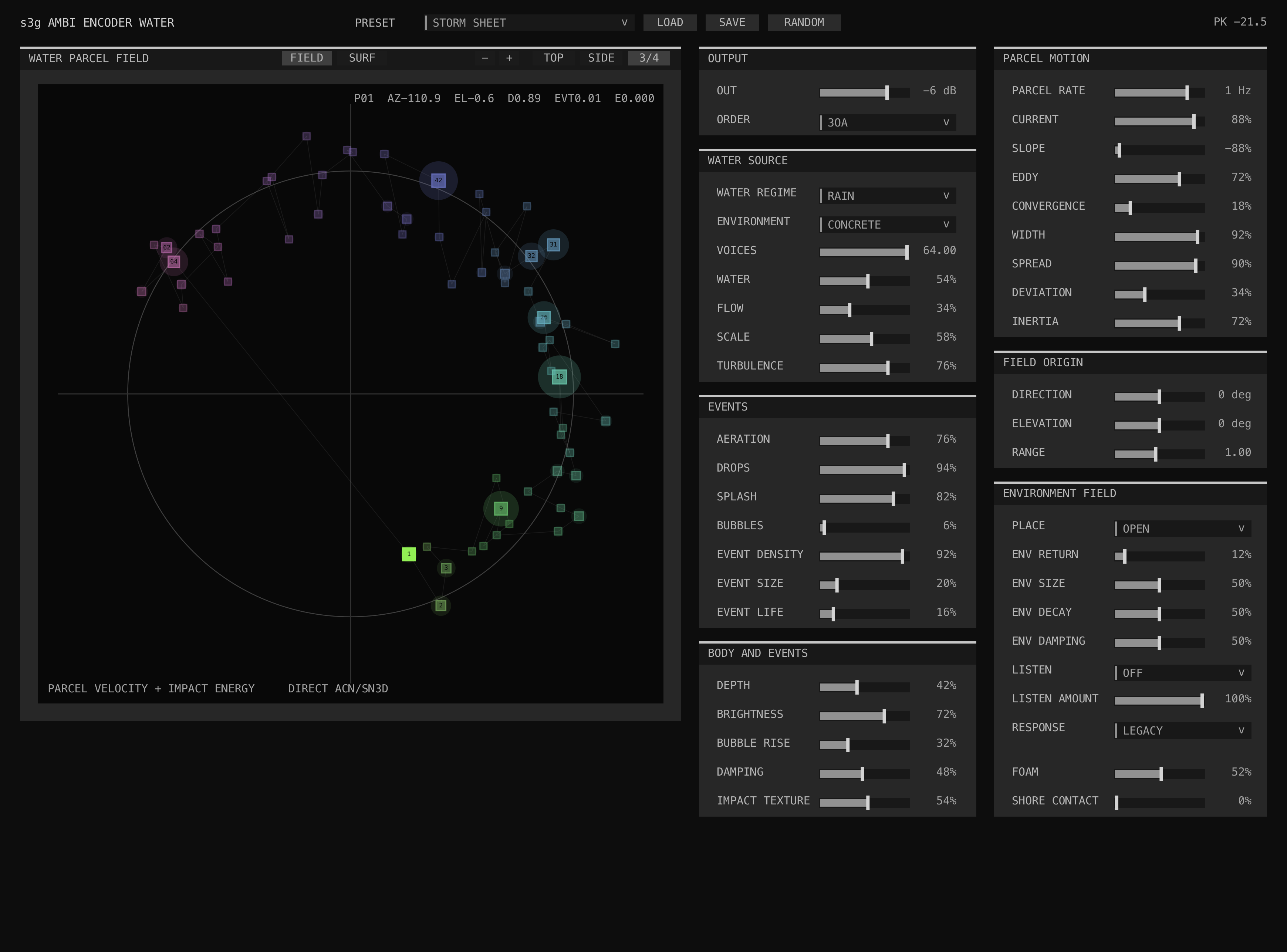Adjust the EVENT DENSITY slider

point(865,556)
